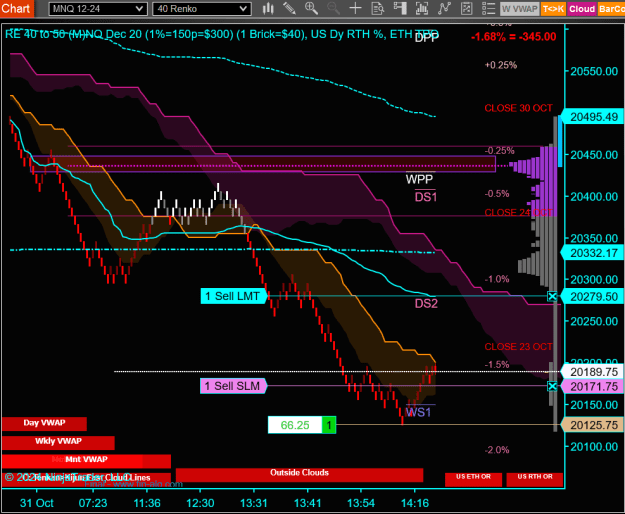Image resolution: width=625 pixels, height=514 pixels.
Task: Click the 20550.00 price axis label
Action: coord(594,71)
